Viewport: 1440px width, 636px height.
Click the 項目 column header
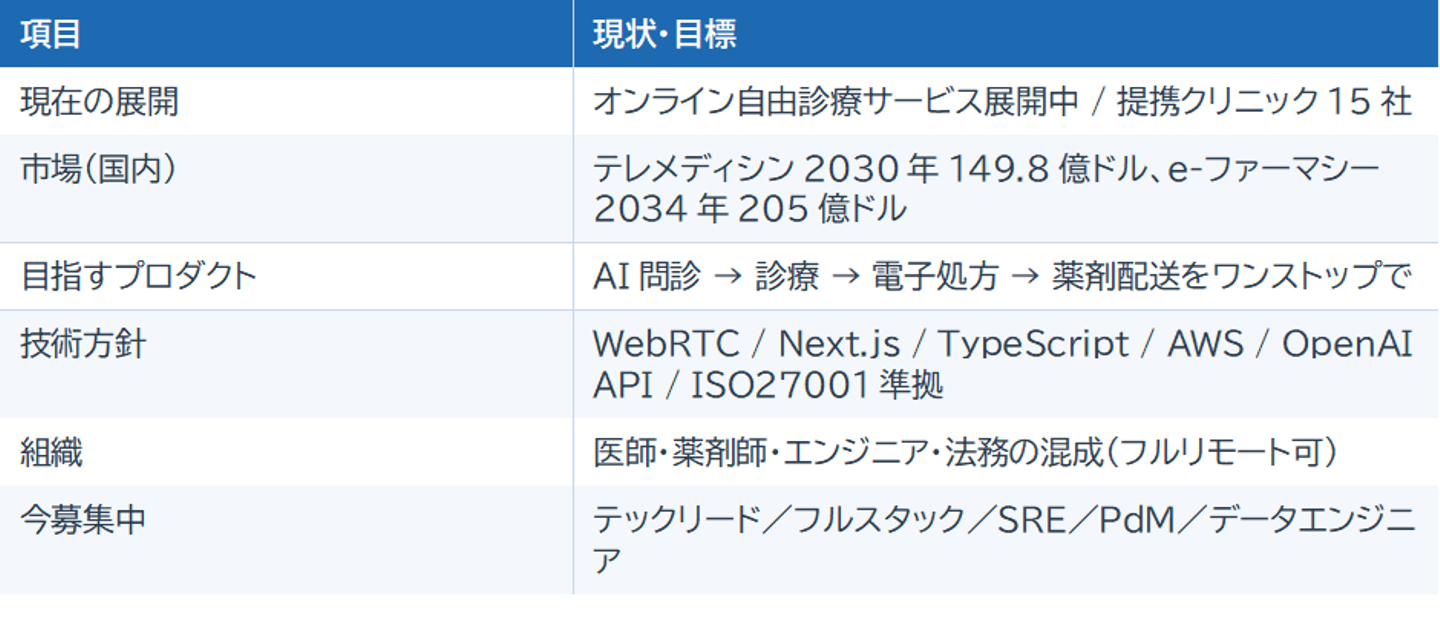(x=50, y=34)
